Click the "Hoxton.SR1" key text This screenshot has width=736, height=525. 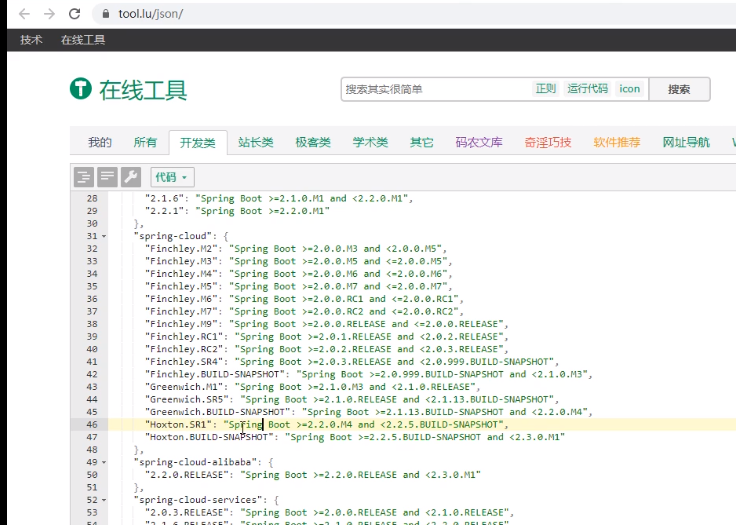178,425
